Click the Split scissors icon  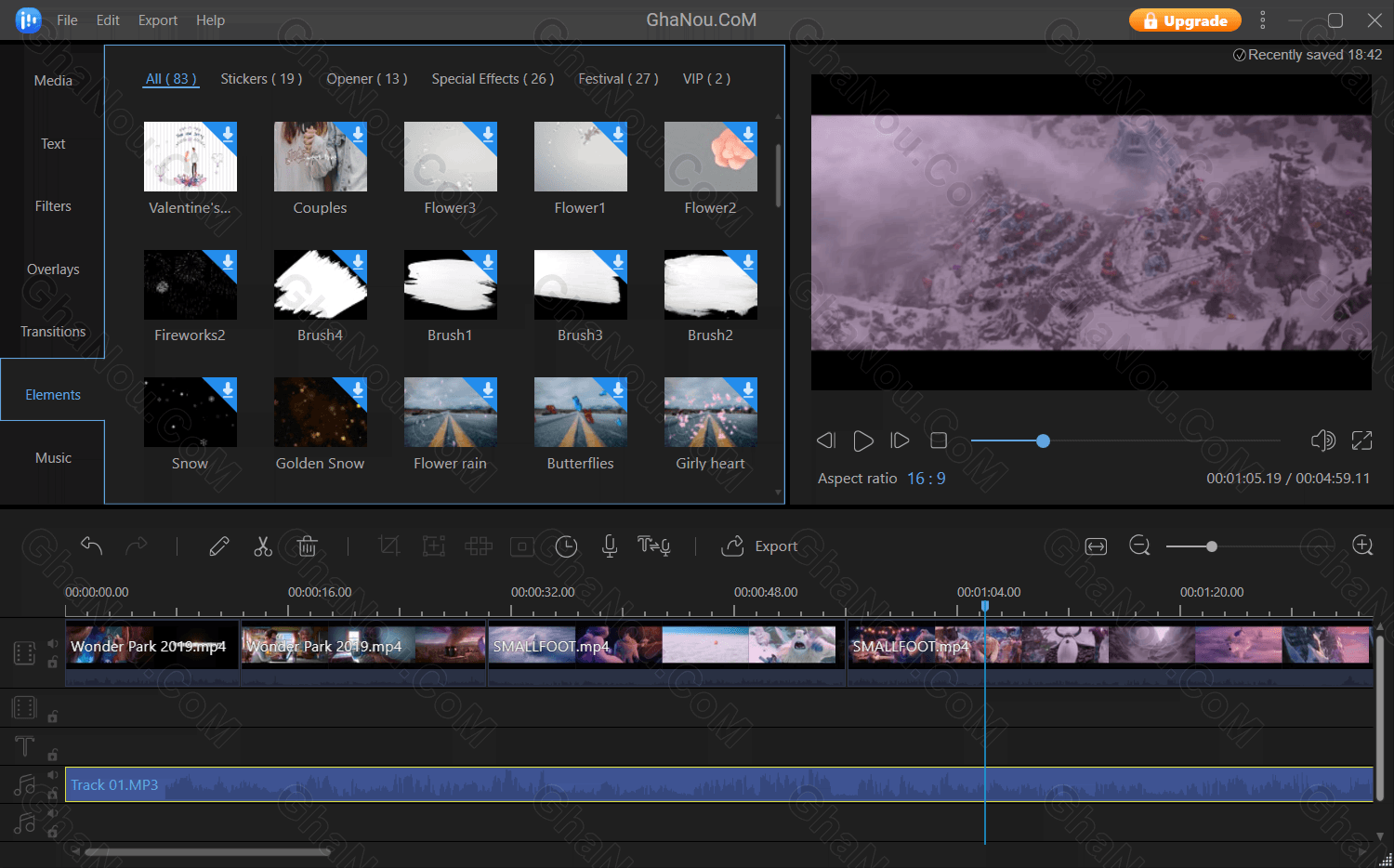click(x=263, y=546)
